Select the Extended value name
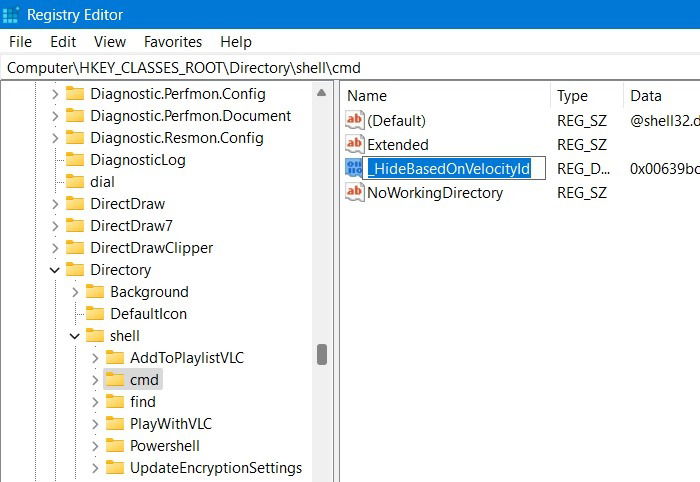Image resolution: width=700 pixels, height=482 pixels. (398, 145)
